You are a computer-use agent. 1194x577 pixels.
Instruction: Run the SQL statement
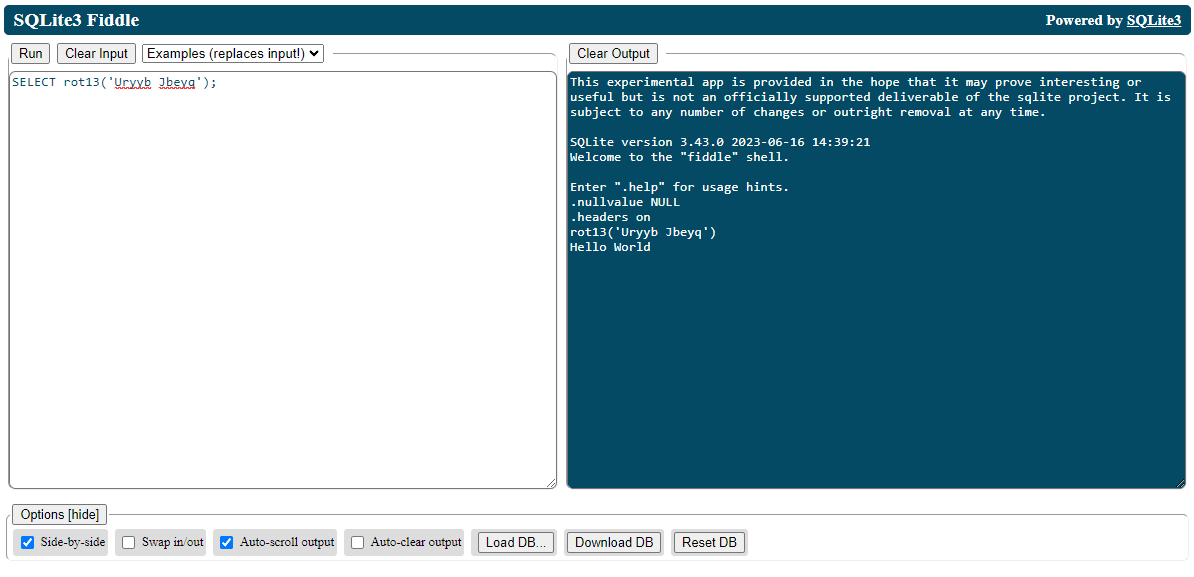click(29, 53)
